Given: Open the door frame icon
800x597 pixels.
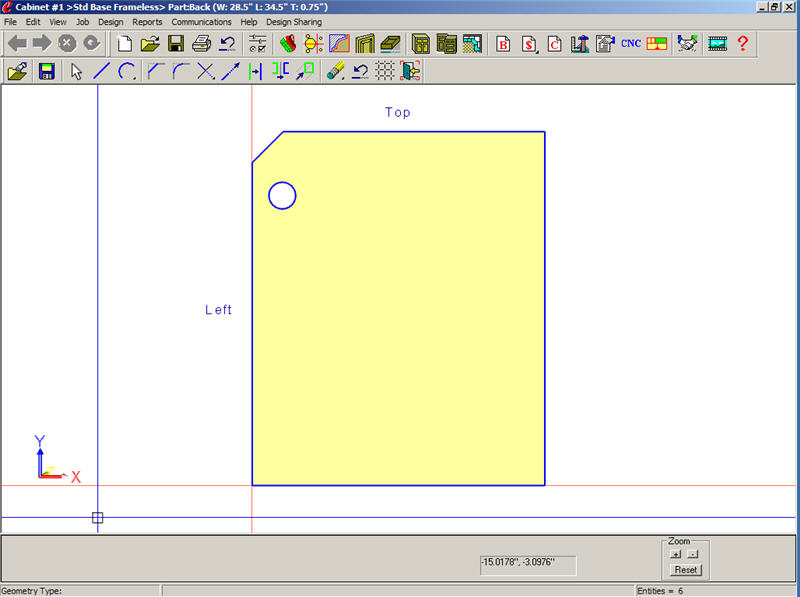Looking at the screenshot, I should pos(365,43).
